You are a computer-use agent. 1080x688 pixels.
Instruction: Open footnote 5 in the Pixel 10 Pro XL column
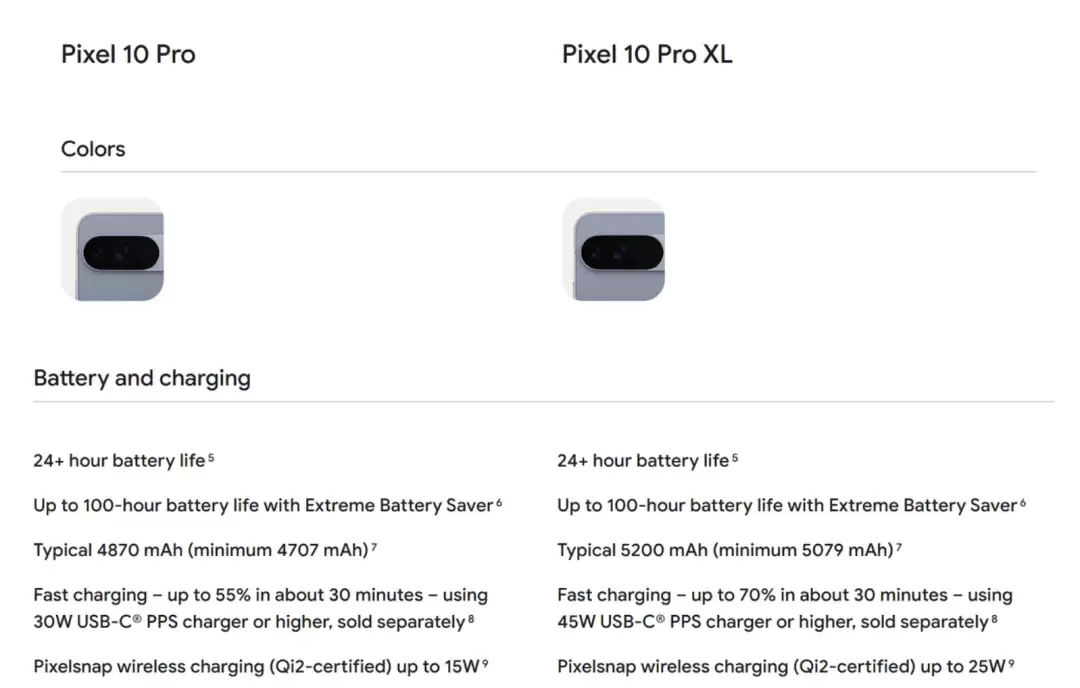coord(735,458)
